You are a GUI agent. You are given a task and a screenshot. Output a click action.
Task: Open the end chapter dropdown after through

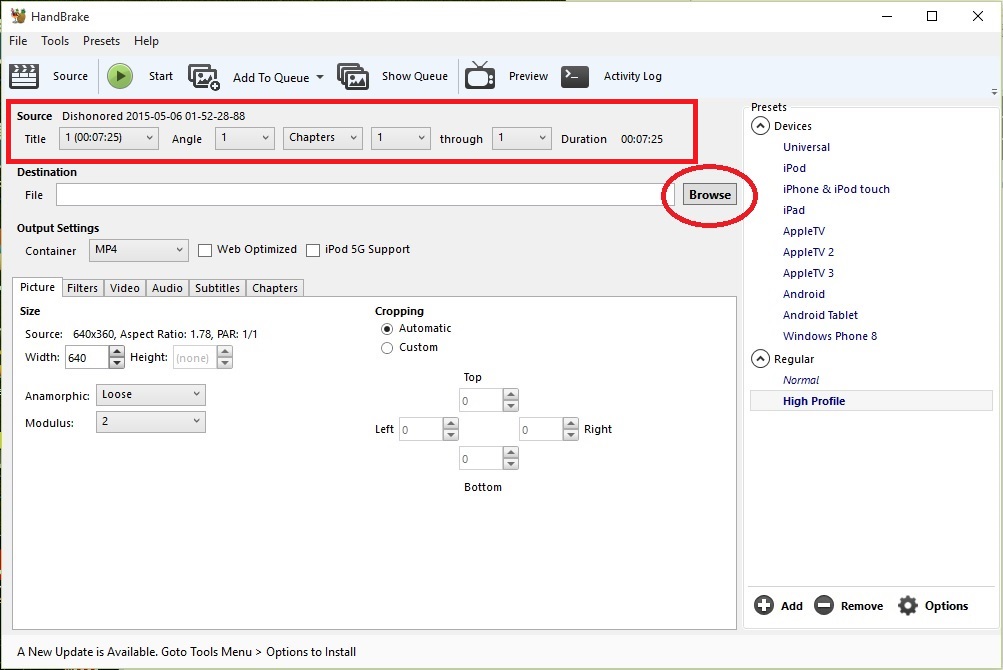point(521,138)
